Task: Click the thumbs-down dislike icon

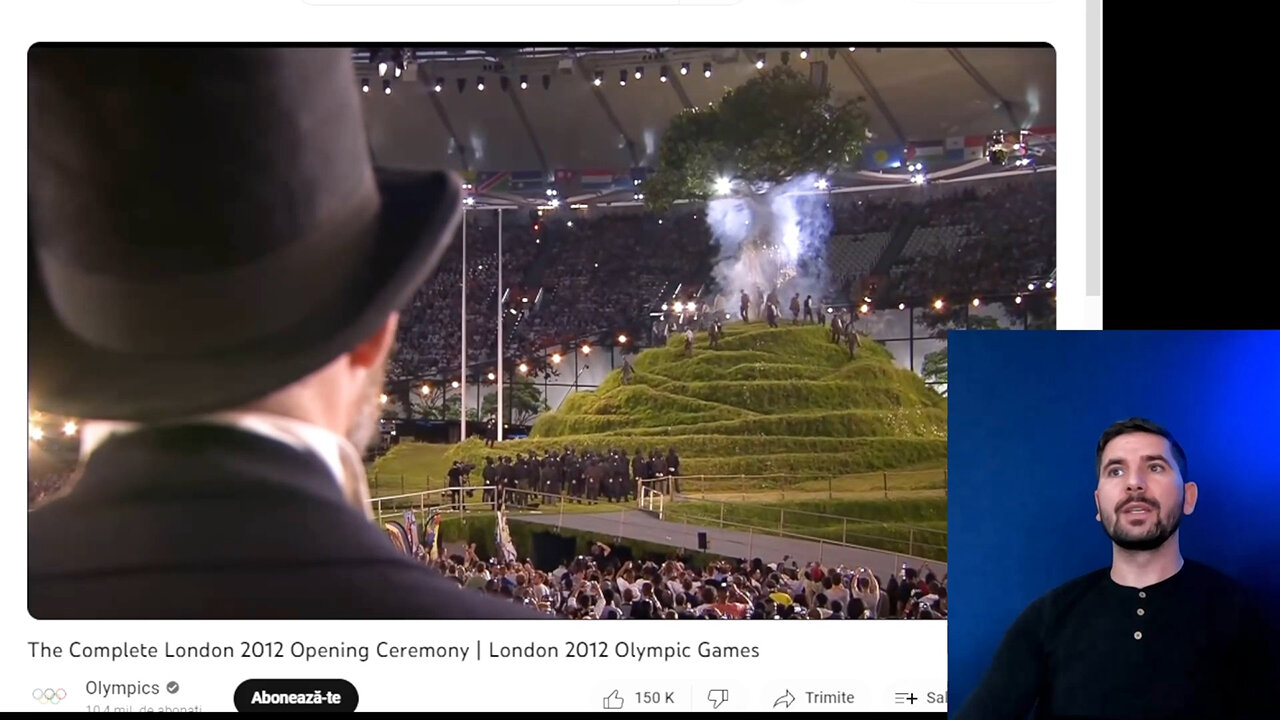Action: coord(718,698)
